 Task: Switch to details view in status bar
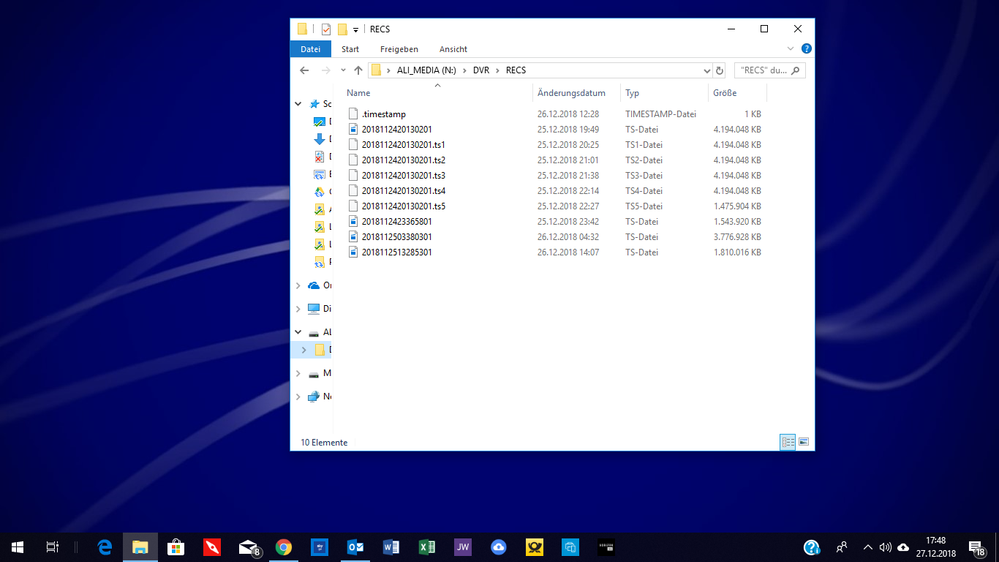787,442
